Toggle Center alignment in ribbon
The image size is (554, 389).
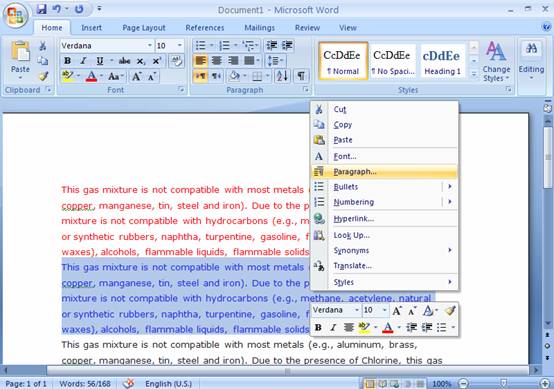217,61
